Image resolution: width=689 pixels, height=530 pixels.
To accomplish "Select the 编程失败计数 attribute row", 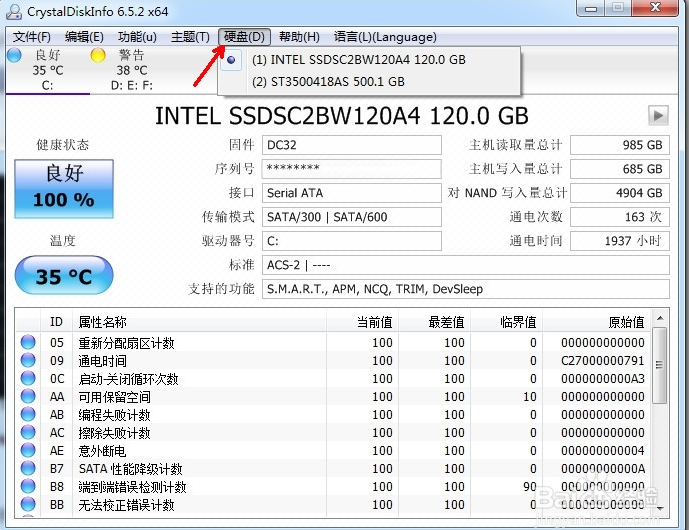I will [x=334, y=415].
